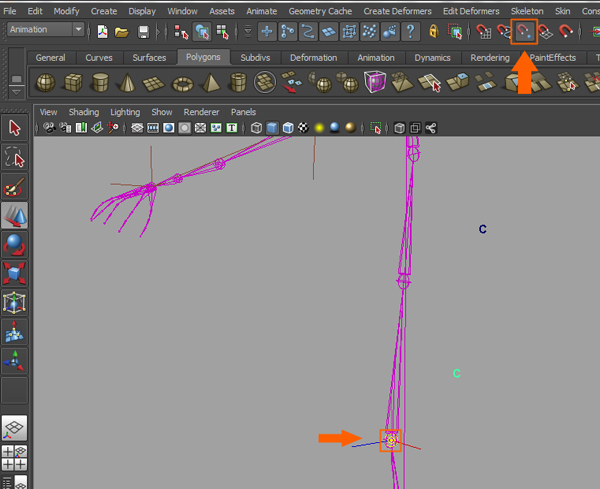Open the viewport Lighting menu

tap(125, 112)
